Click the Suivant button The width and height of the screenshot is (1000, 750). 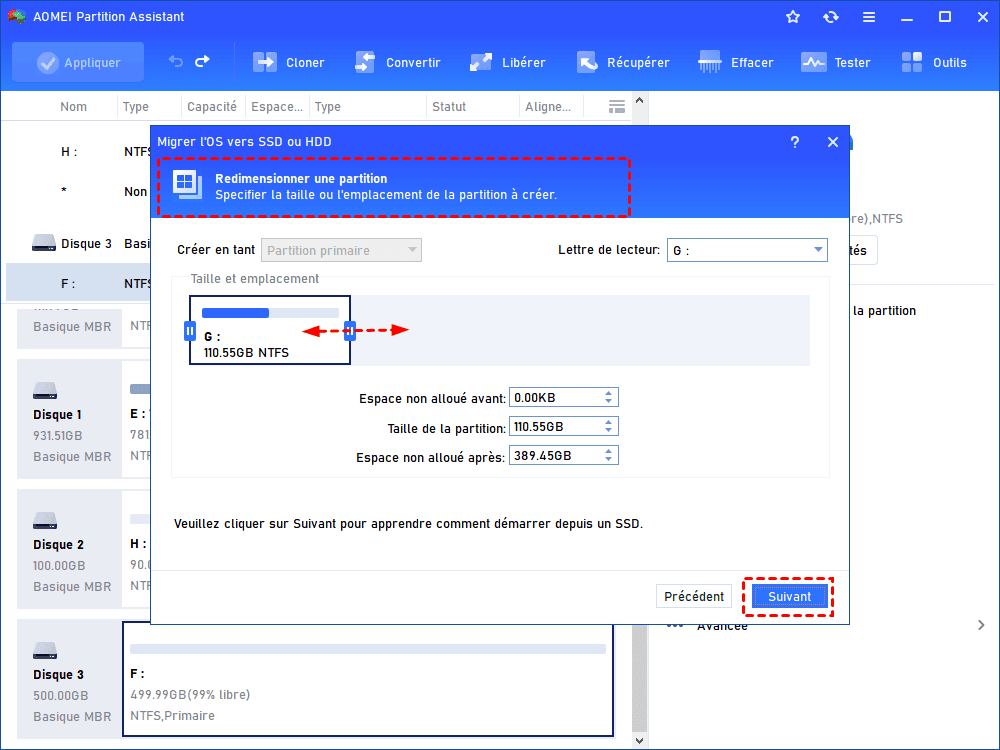[x=790, y=596]
